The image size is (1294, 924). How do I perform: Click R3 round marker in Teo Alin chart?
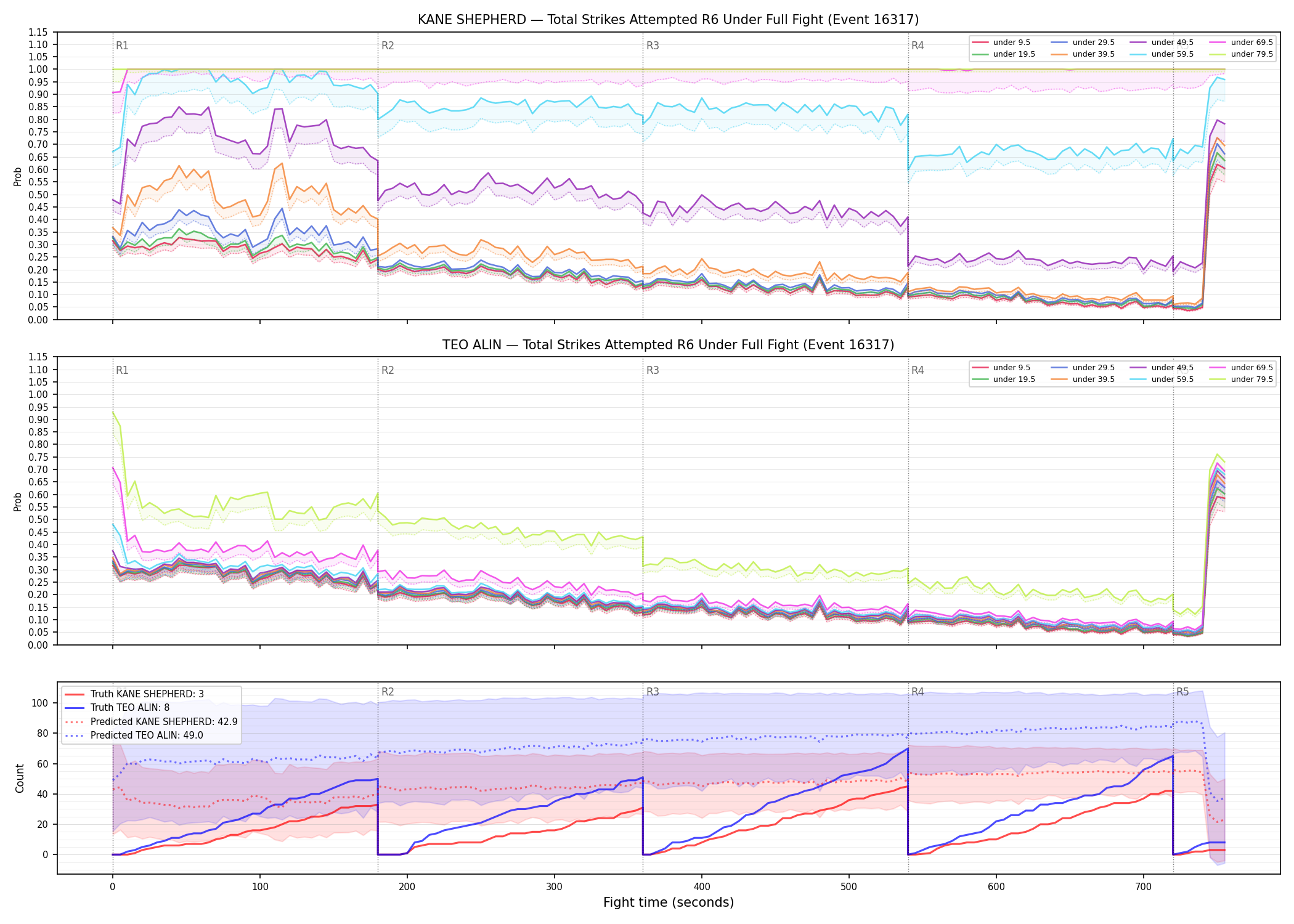point(653,370)
